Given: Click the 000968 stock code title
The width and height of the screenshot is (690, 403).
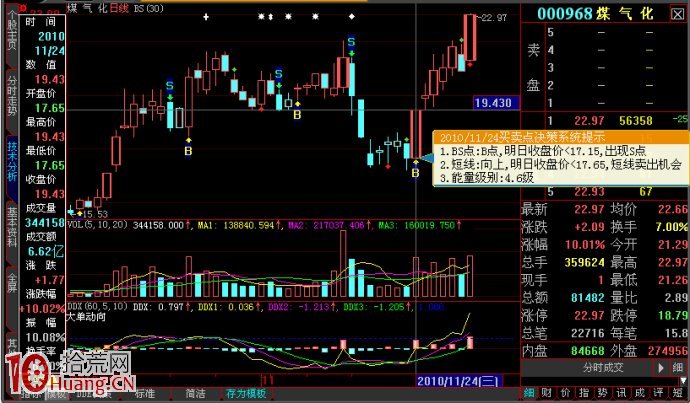Looking at the screenshot, I should [565, 14].
